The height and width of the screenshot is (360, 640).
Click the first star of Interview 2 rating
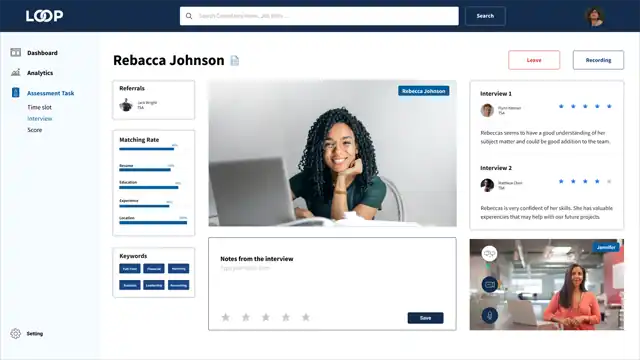coord(561,181)
